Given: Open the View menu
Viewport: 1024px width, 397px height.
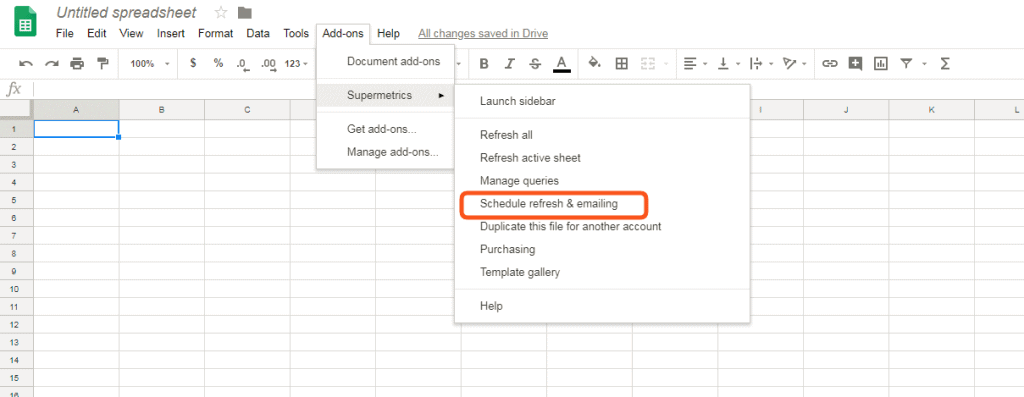Looking at the screenshot, I should point(131,33).
